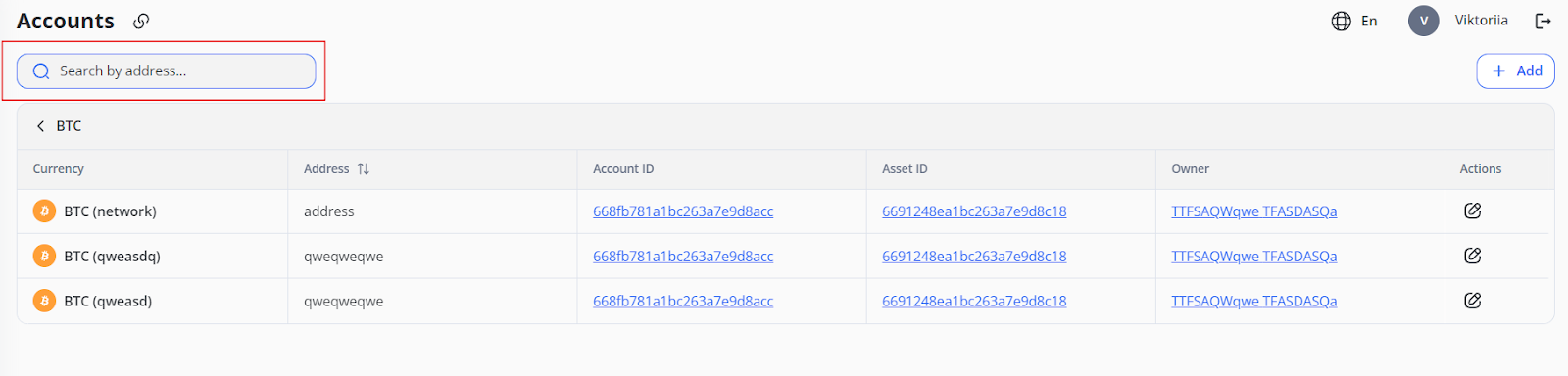Image resolution: width=1568 pixels, height=376 pixels.
Task: Edit the BTC (network) account
Action: [x=1472, y=211]
